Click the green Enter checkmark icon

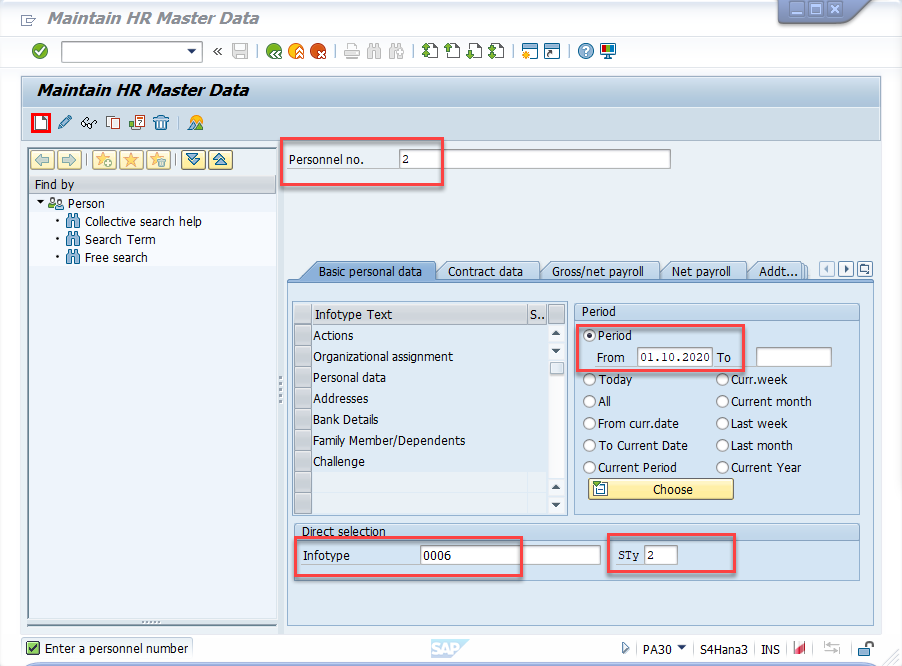(40, 51)
